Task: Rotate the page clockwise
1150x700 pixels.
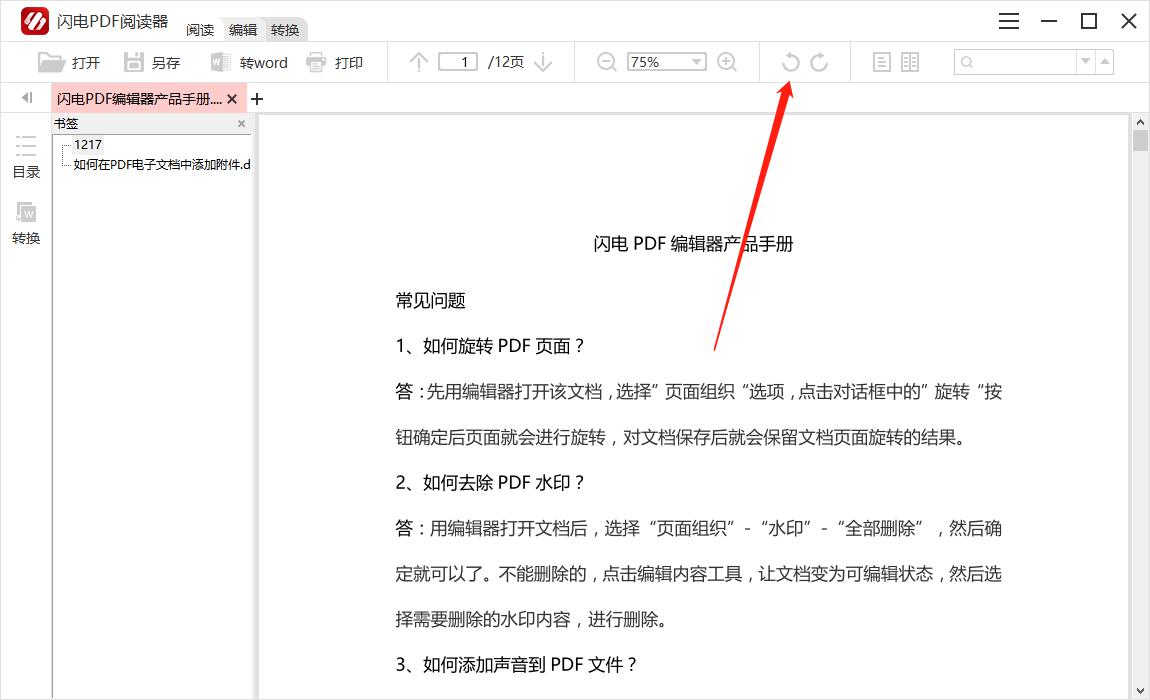Action: click(819, 62)
